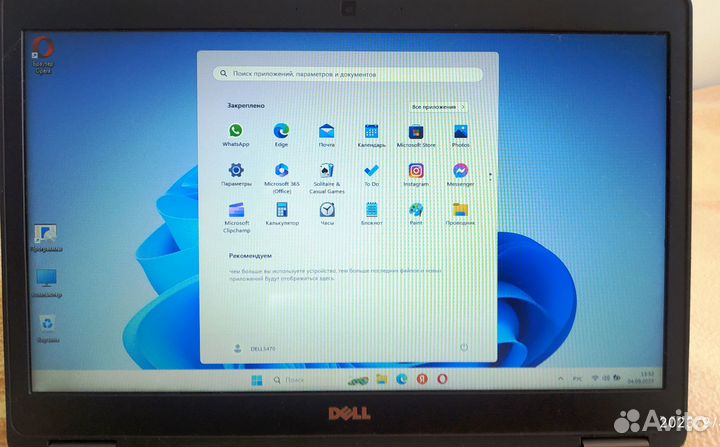This screenshot has height=447, width=720.
Task: Open the Все приложения list
Action: point(438,107)
